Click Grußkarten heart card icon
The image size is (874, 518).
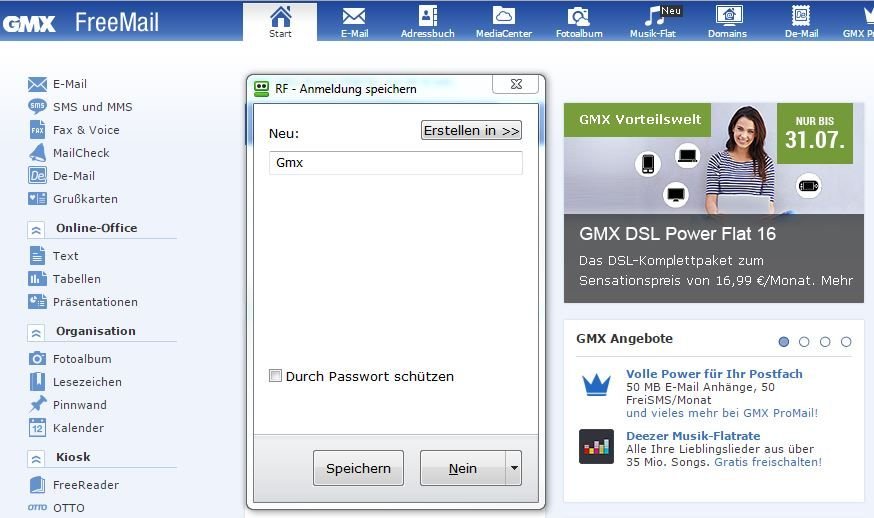(37, 199)
